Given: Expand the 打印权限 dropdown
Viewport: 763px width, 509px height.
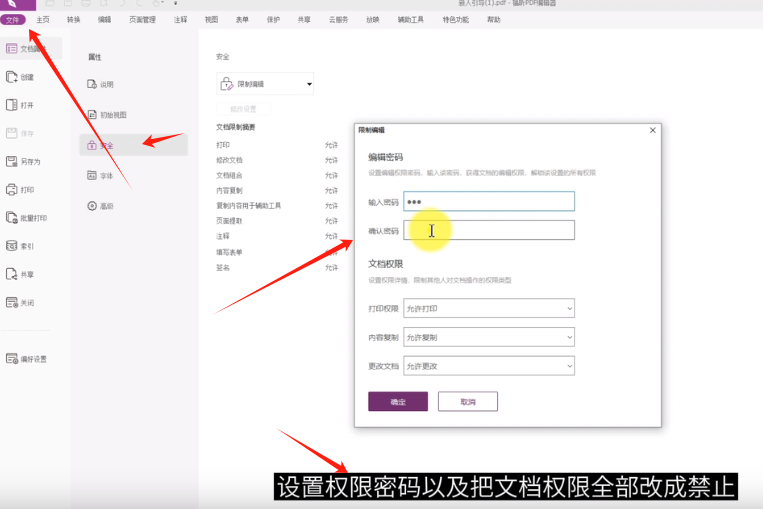Looking at the screenshot, I should pos(489,309).
